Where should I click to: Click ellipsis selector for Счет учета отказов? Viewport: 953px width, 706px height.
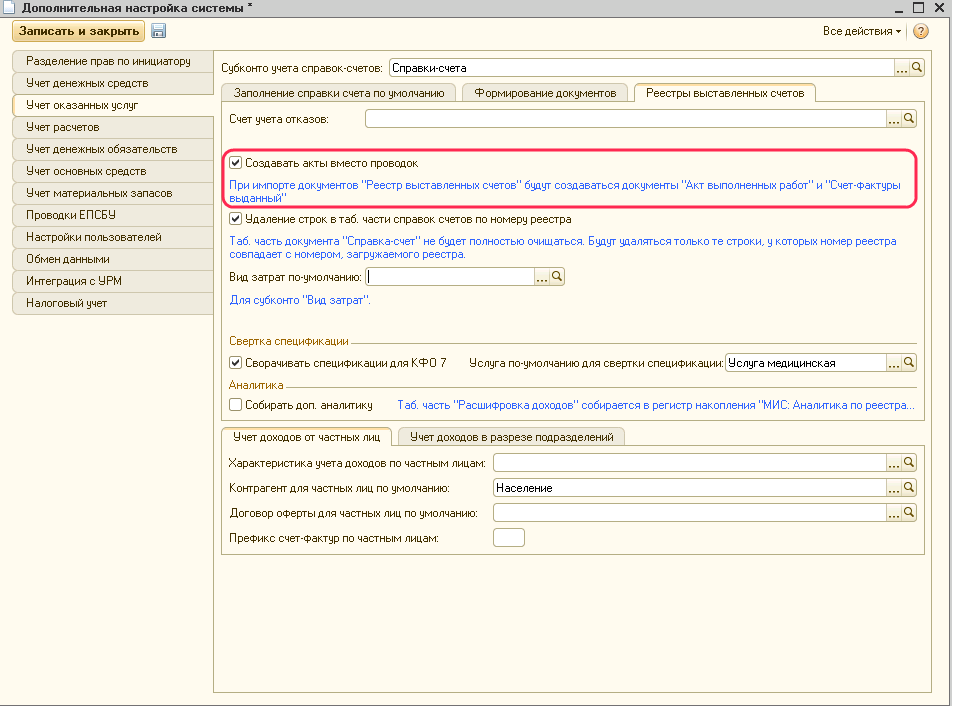click(x=894, y=119)
